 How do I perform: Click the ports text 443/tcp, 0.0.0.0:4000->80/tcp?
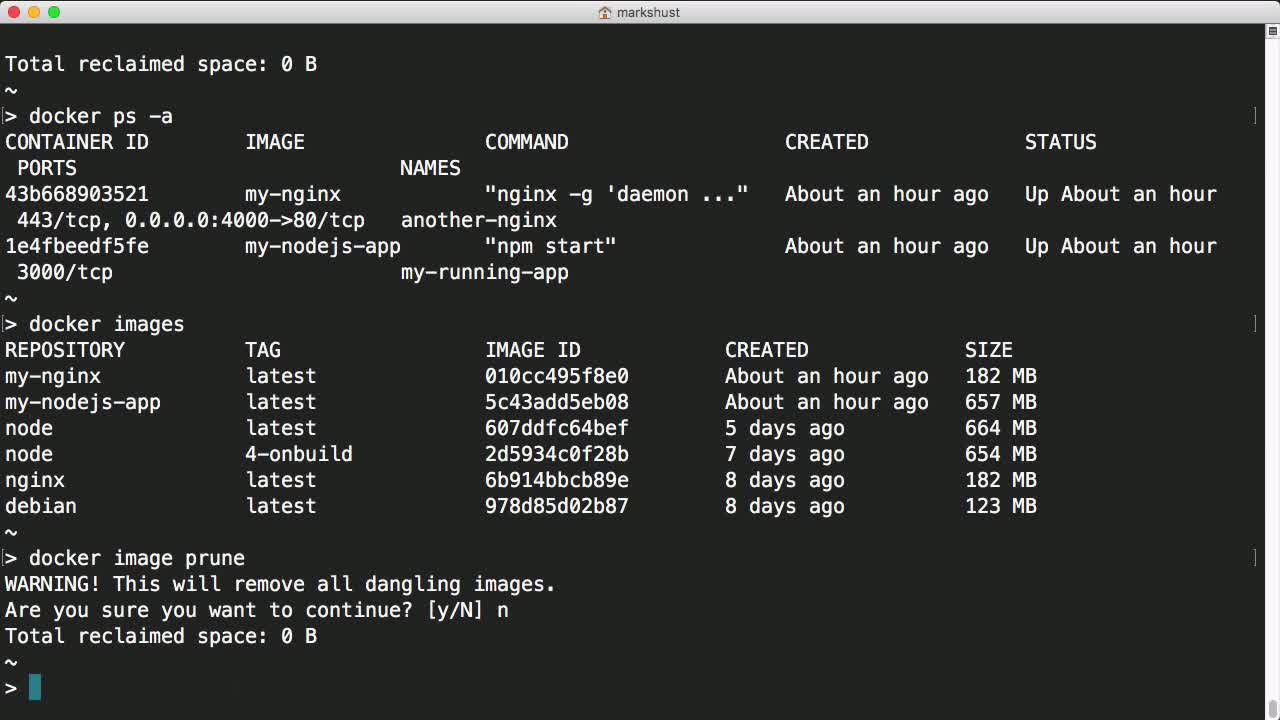(191, 220)
